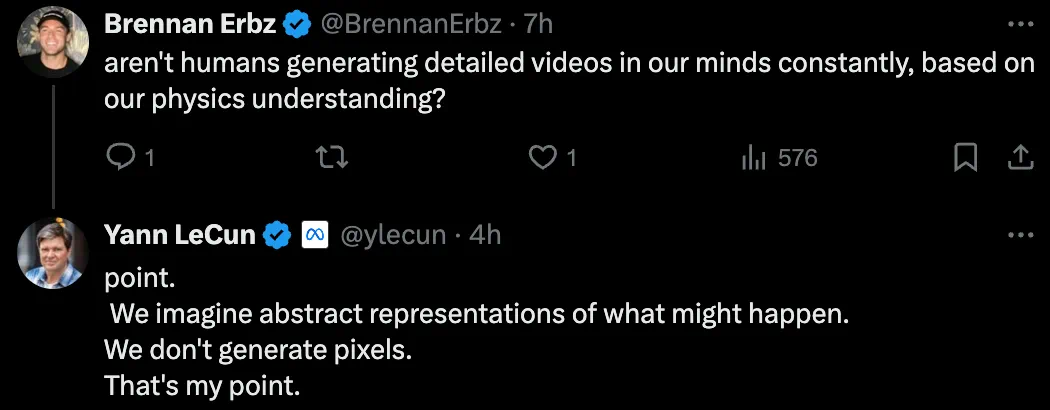Viewport: 1050px width, 410px height.
Task: Visit the Brennan Erbz display name link
Action: click(x=190, y=22)
